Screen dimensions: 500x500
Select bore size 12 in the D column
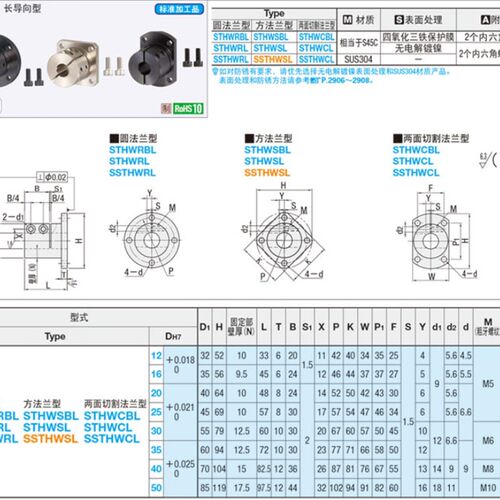(156, 356)
